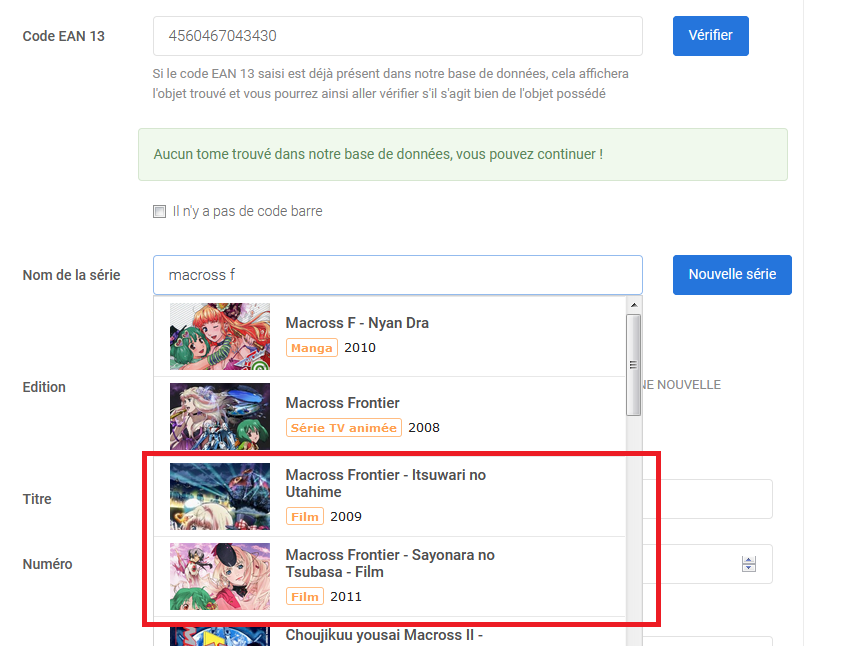Click the Film tag next to 2011

click(305, 596)
